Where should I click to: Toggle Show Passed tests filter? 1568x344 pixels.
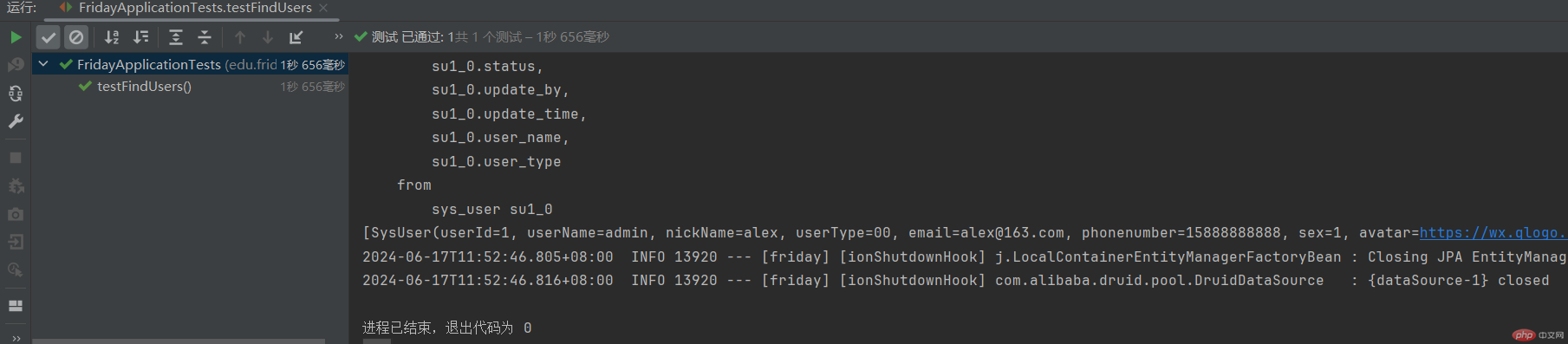[49, 37]
